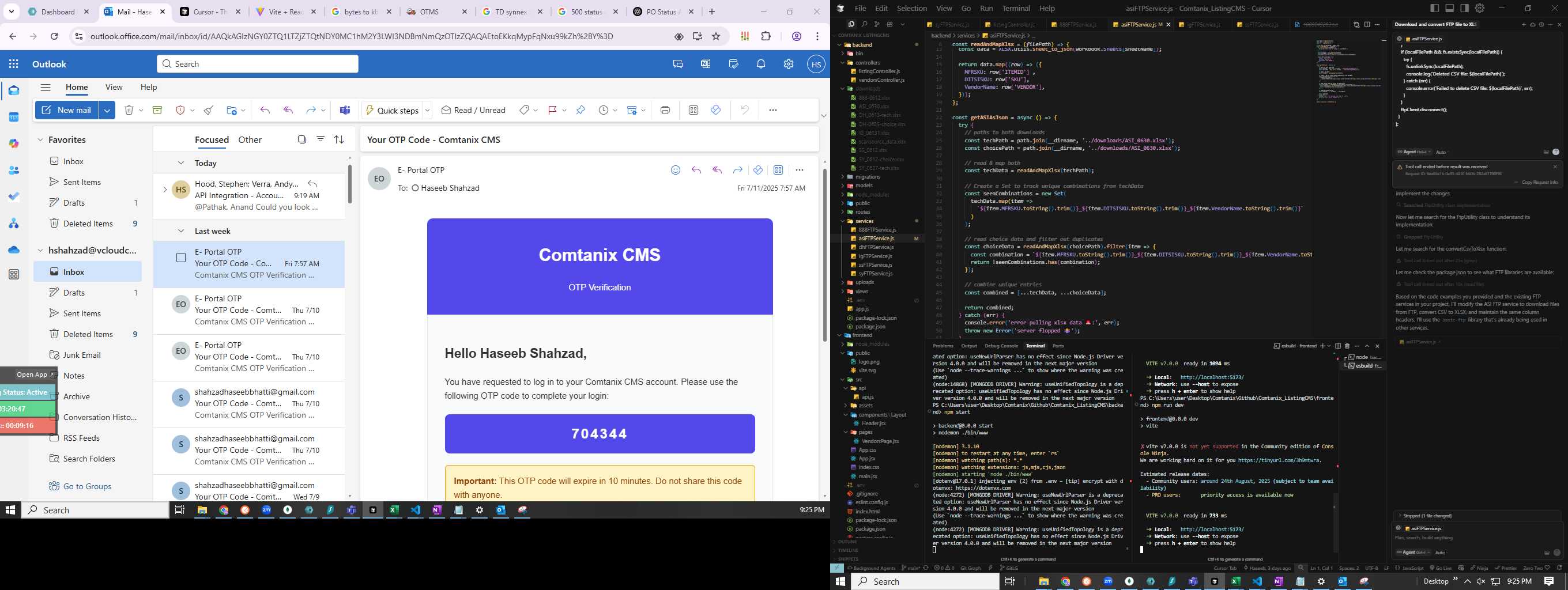Image resolution: width=1568 pixels, height=590 pixels.
Task: Click the Chrome address bar
Action: click(378, 36)
